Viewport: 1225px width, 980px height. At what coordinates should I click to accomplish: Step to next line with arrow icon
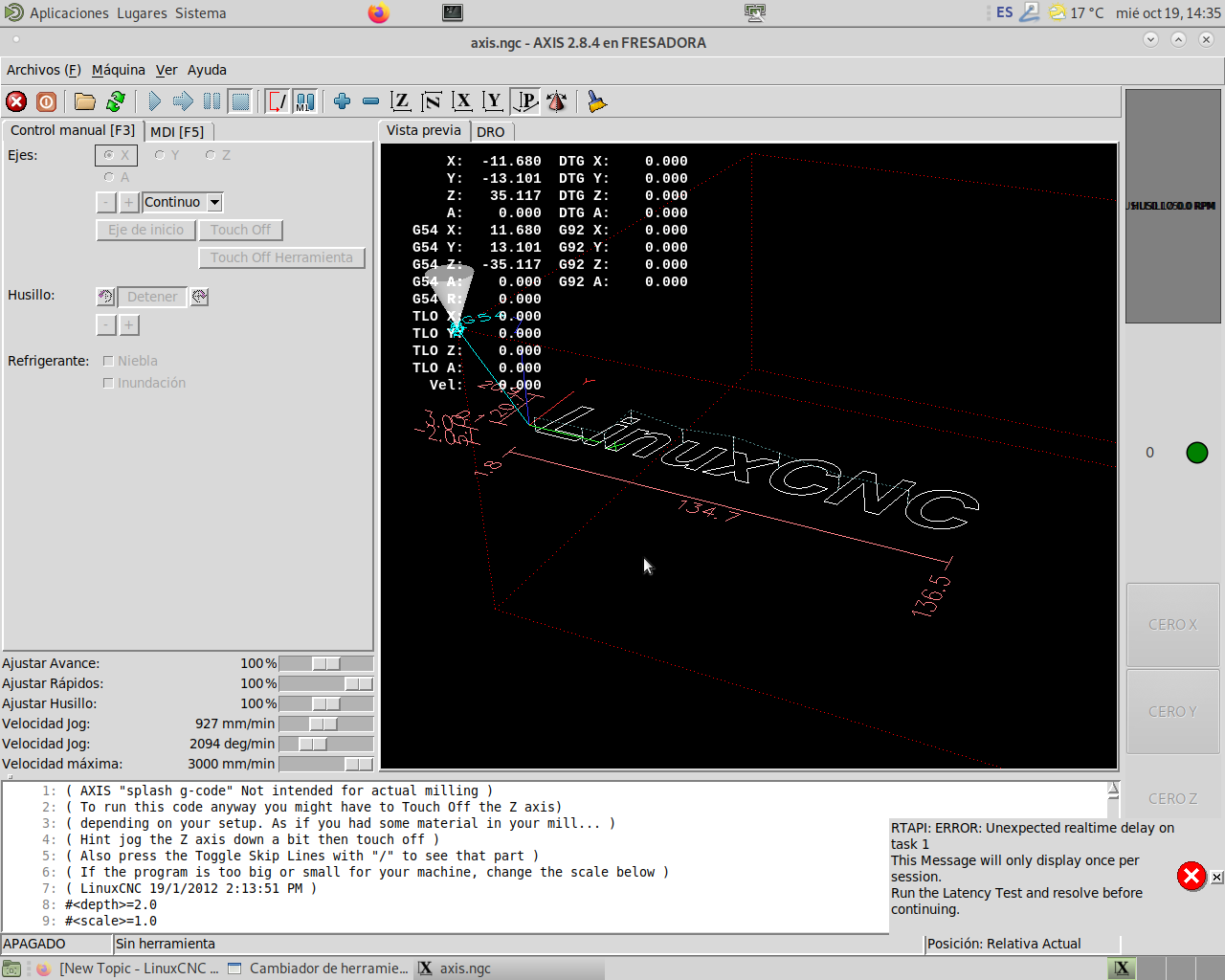(x=183, y=101)
